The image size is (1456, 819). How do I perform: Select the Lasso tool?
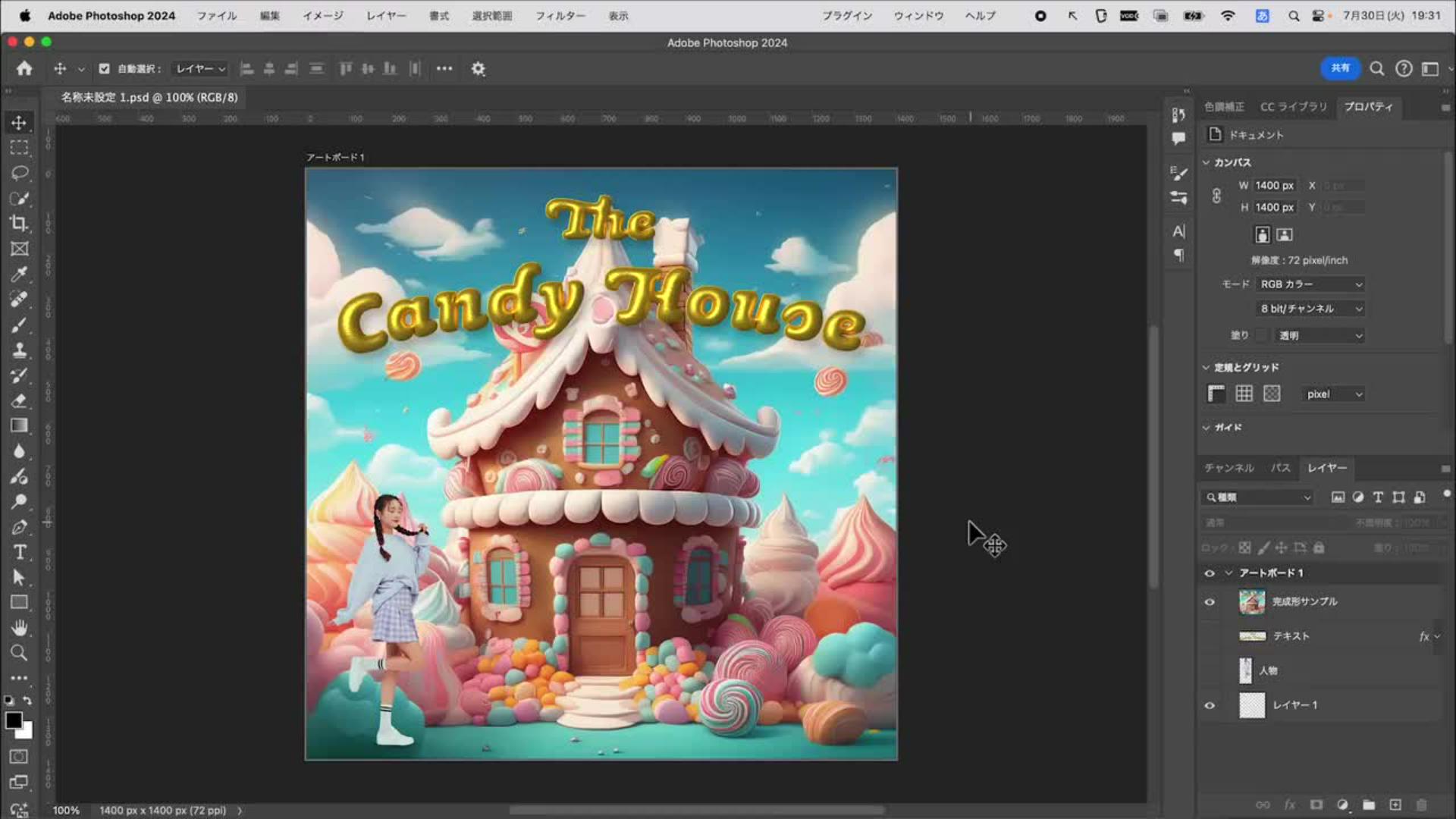[x=19, y=173]
